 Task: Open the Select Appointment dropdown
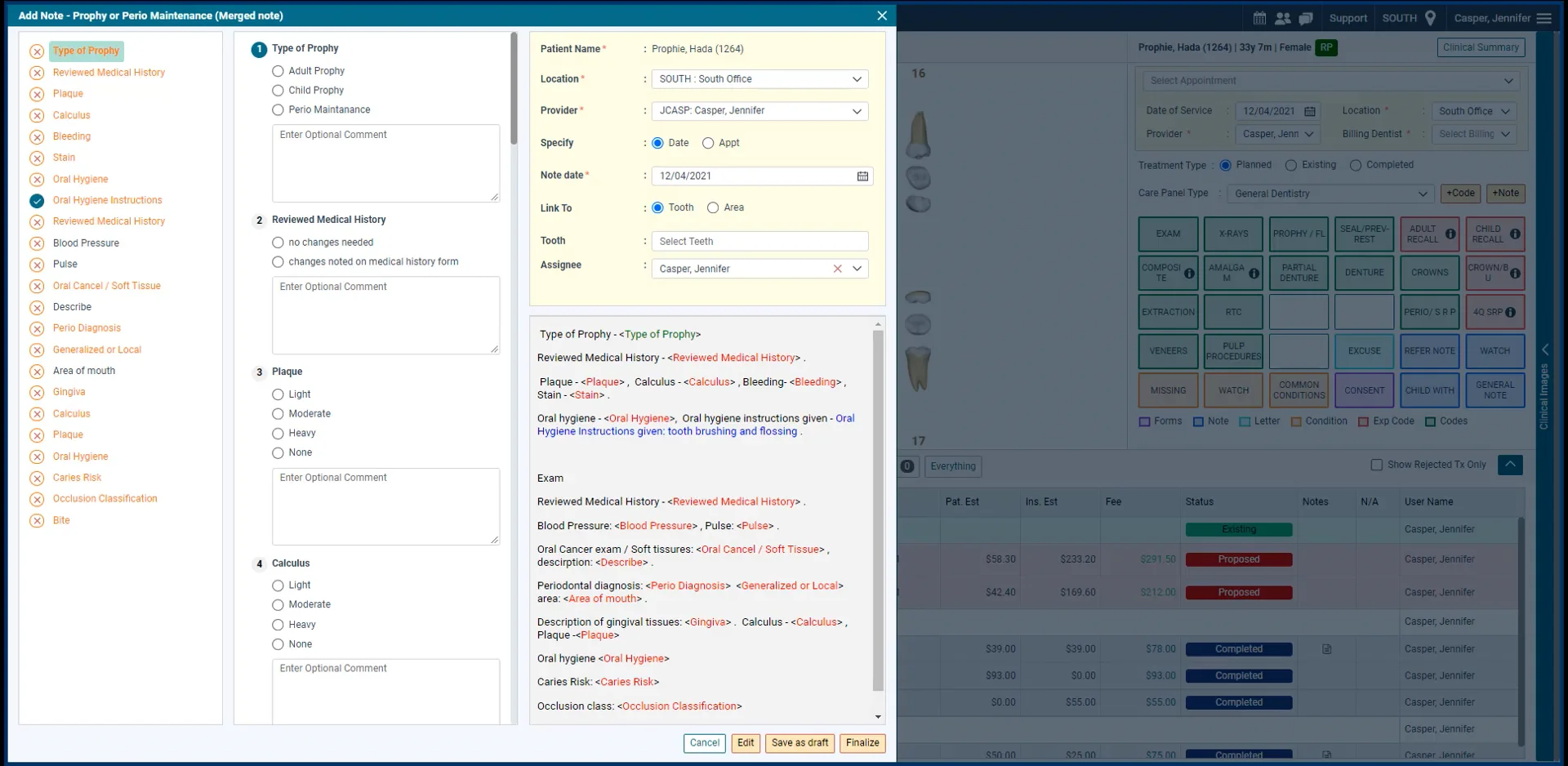[x=1330, y=81]
